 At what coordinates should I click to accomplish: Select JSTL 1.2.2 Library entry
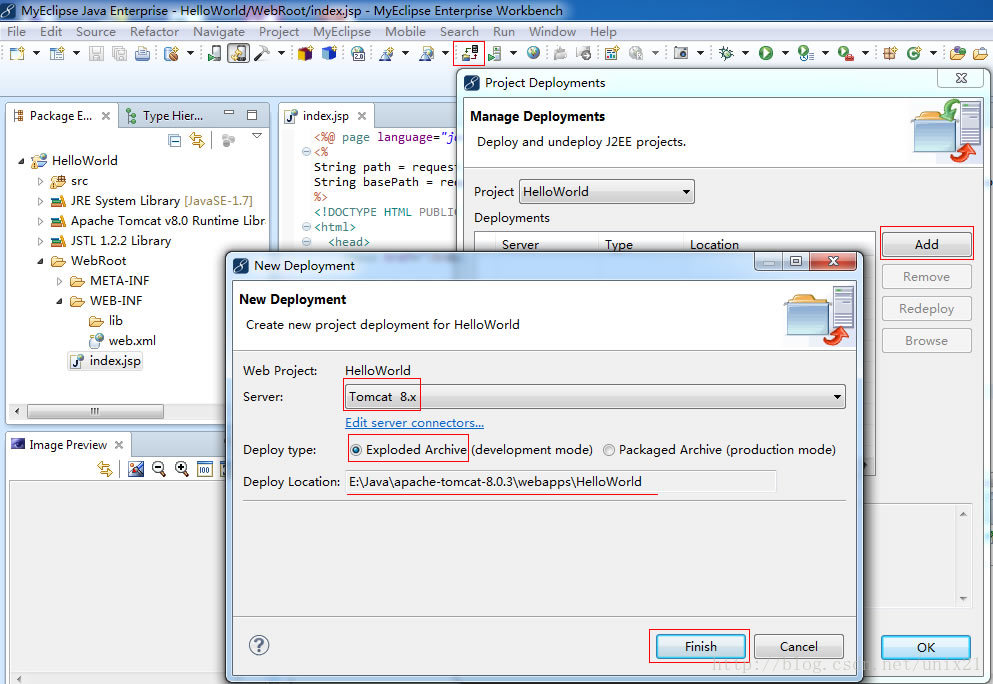[x=111, y=241]
